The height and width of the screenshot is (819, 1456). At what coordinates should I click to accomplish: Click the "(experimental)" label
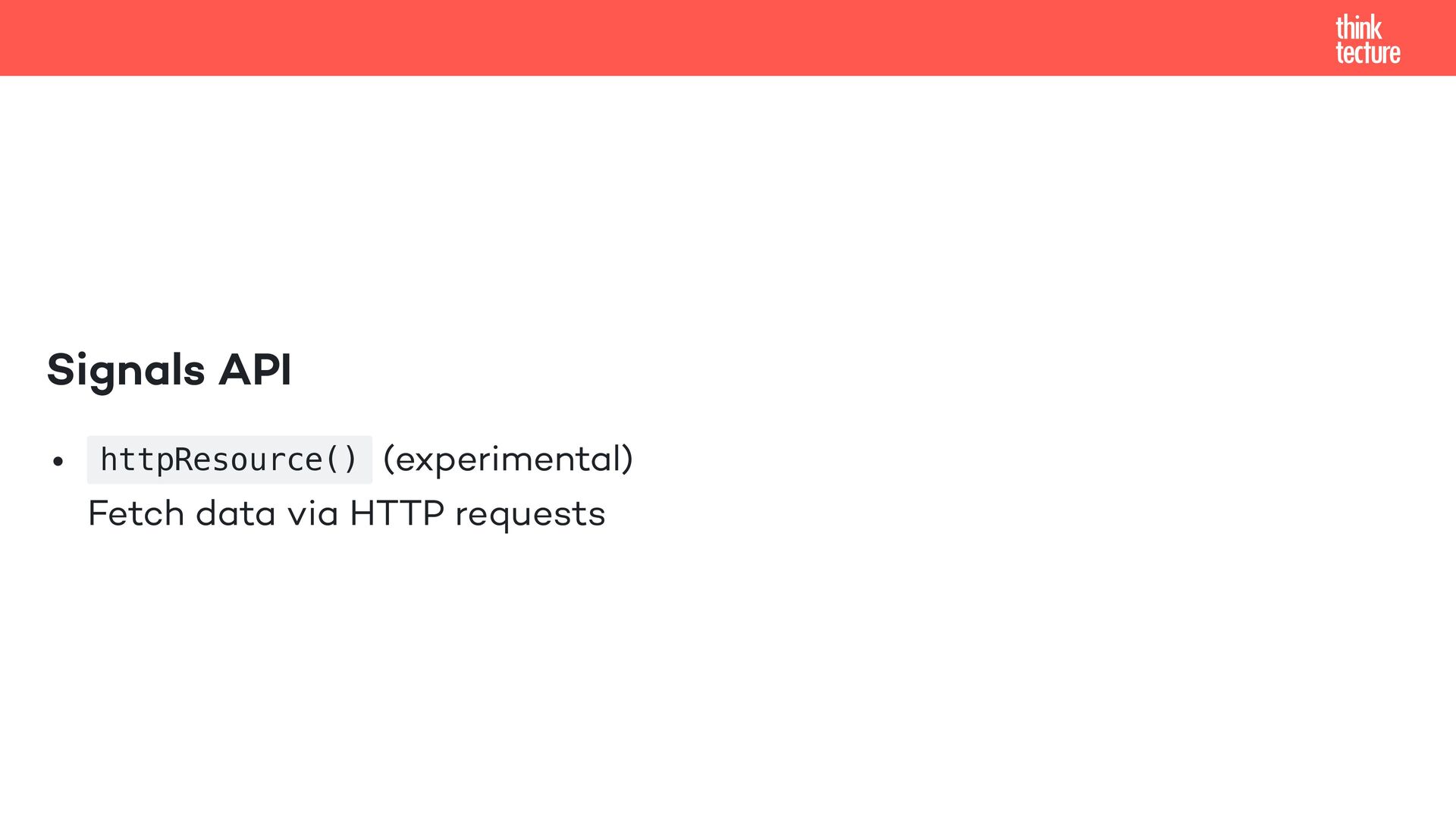[x=508, y=460]
